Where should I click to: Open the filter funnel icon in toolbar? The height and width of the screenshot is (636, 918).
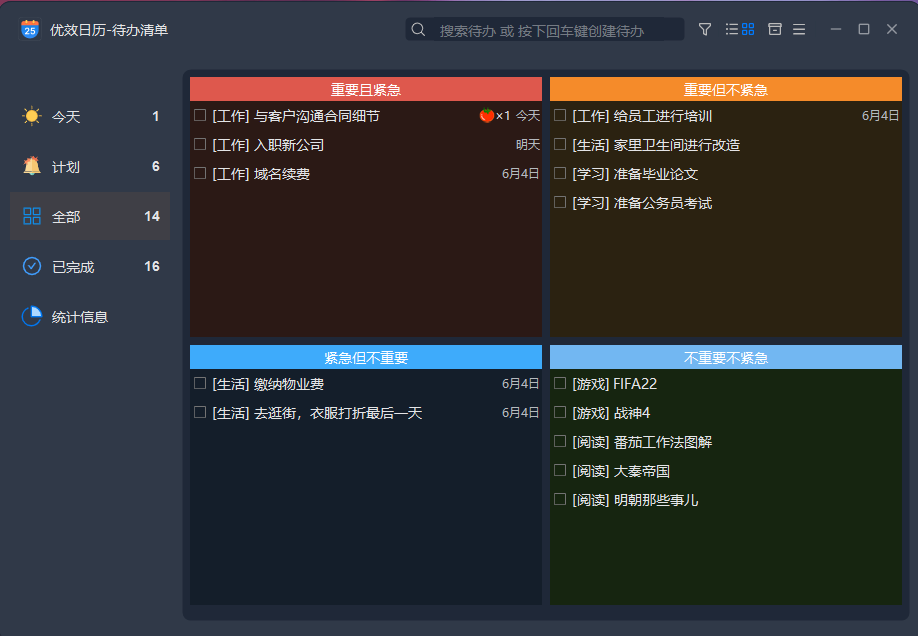[x=705, y=29]
